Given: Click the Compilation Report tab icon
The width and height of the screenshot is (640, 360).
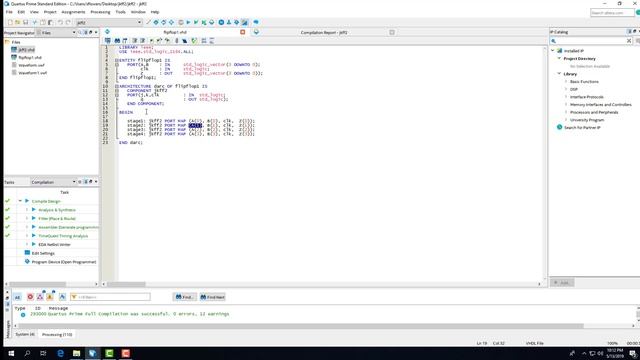Looking at the screenshot, I should pos(256,32).
